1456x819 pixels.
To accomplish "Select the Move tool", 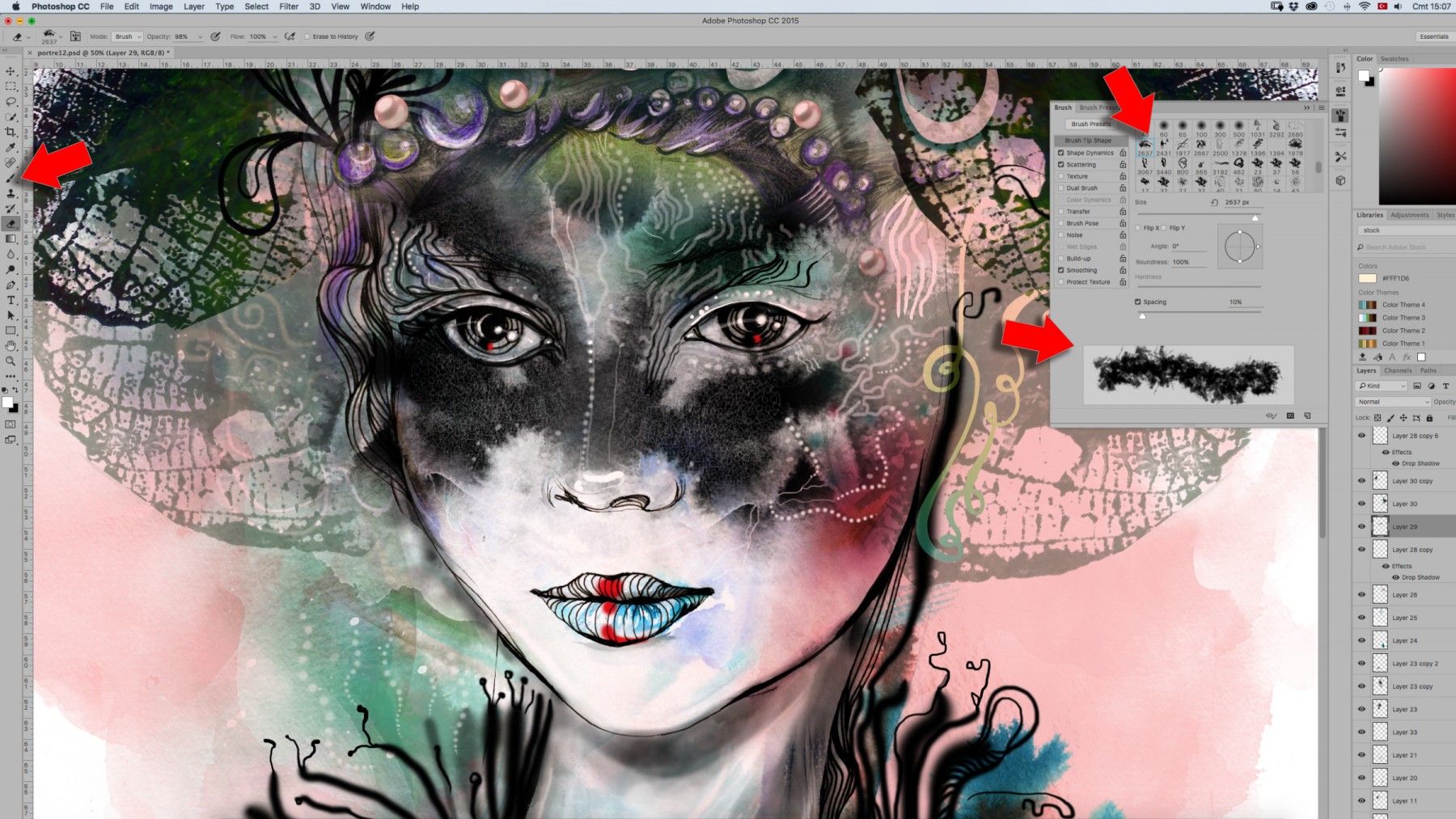I will 11,71.
